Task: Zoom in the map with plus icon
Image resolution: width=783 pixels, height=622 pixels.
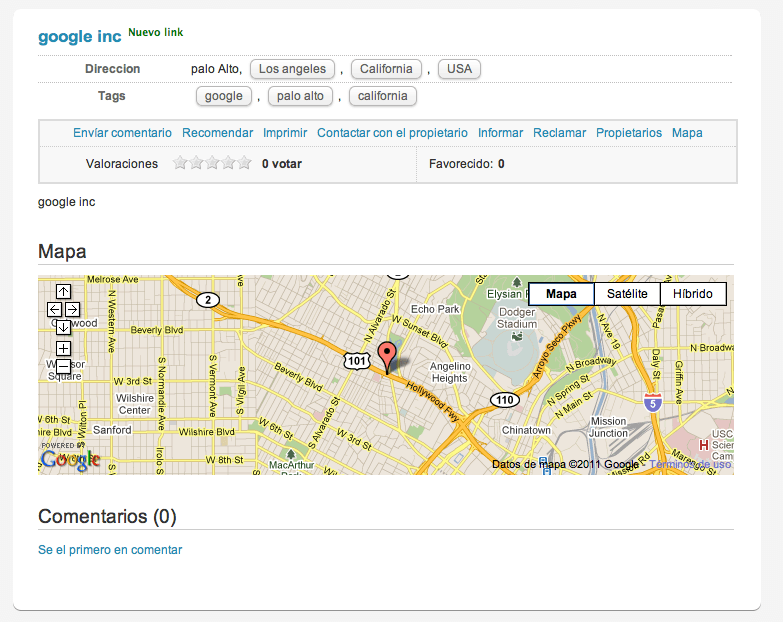Action: [63, 348]
